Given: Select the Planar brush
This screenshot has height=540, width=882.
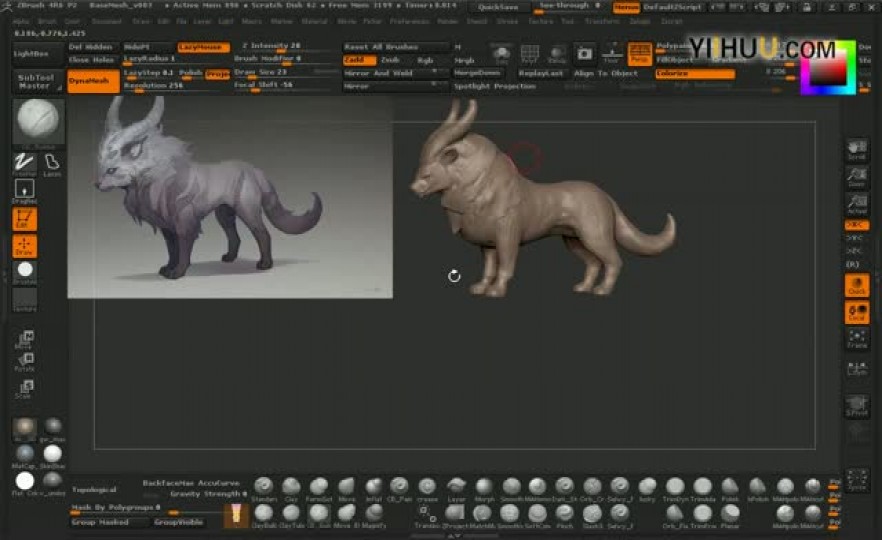Looking at the screenshot, I should tap(730, 516).
